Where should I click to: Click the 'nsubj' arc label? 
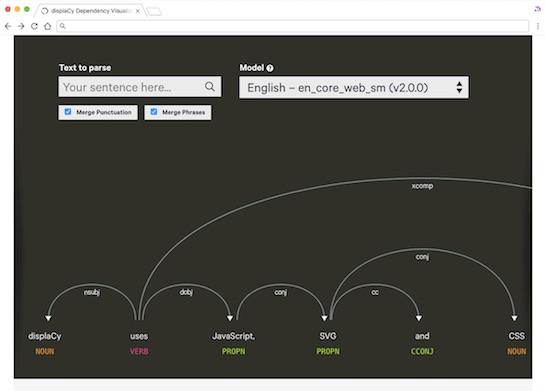click(x=92, y=292)
